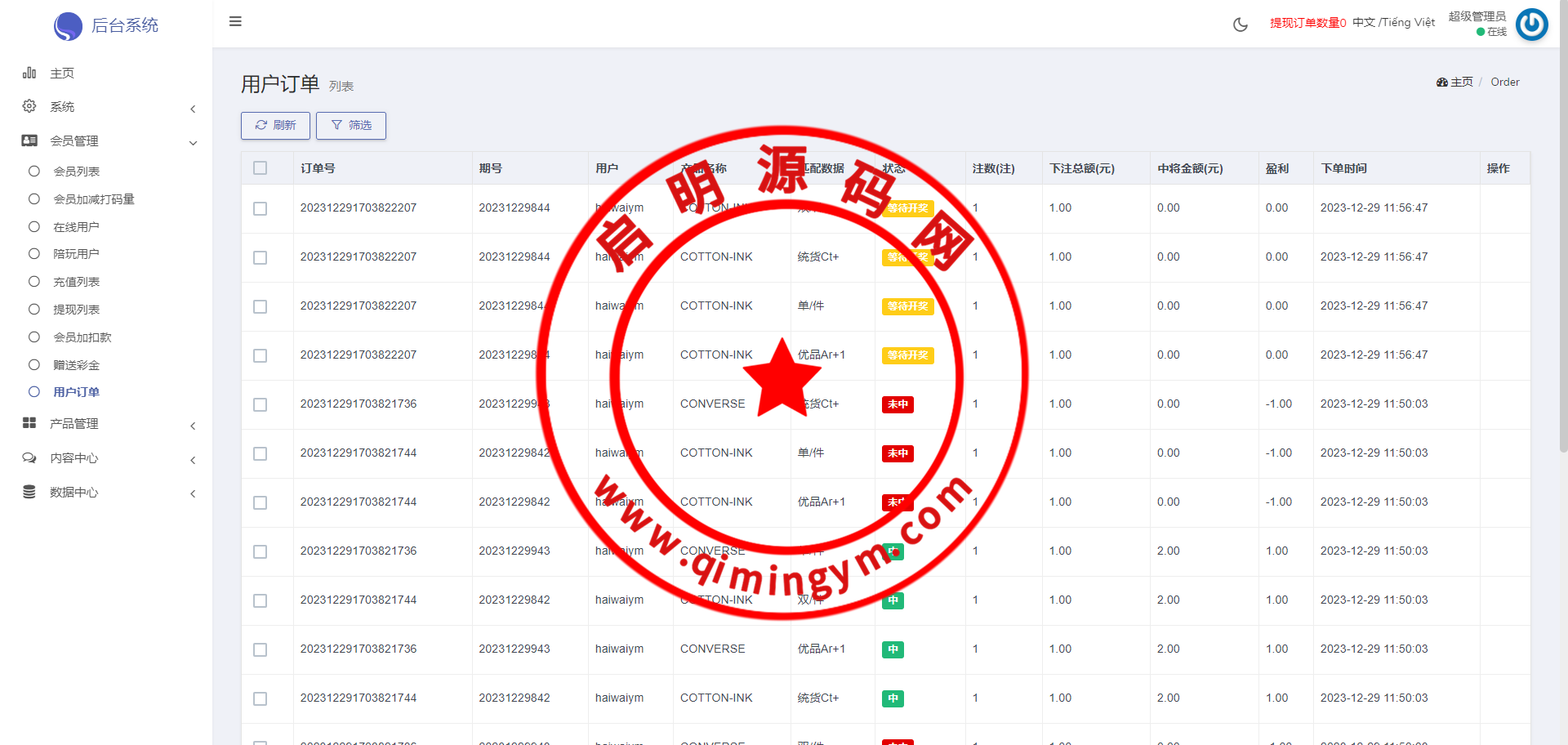1568x745 pixels.
Task: Click the 主页 bar chart icon
Action: [x=29, y=74]
